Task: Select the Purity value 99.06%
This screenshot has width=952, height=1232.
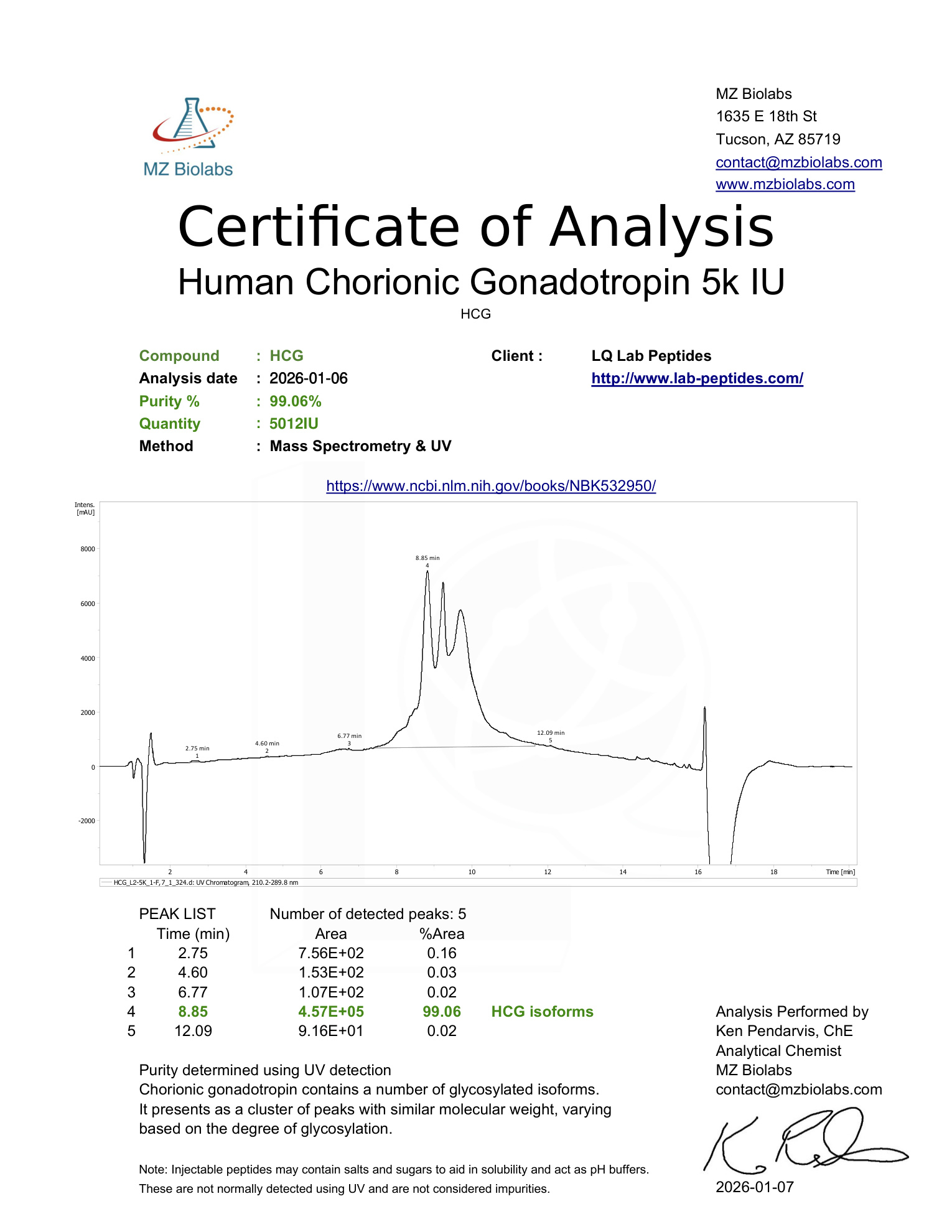Action: click(295, 401)
